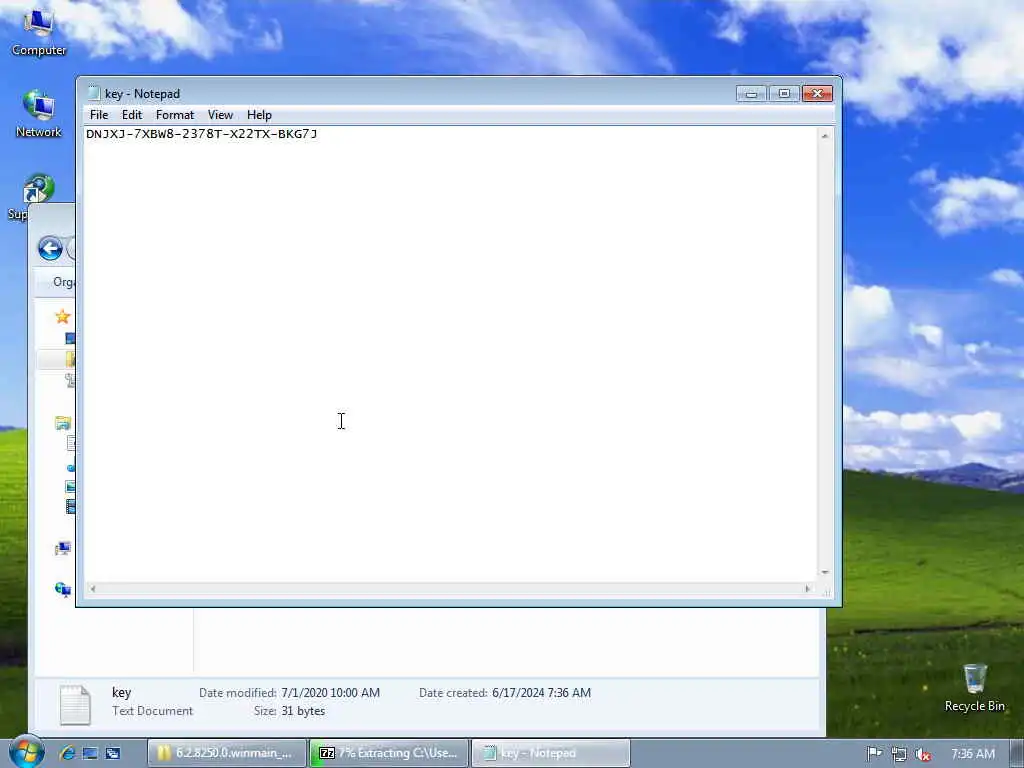Open the Windows Start menu
This screenshot has width=1024, height=768.
(26, 752)
